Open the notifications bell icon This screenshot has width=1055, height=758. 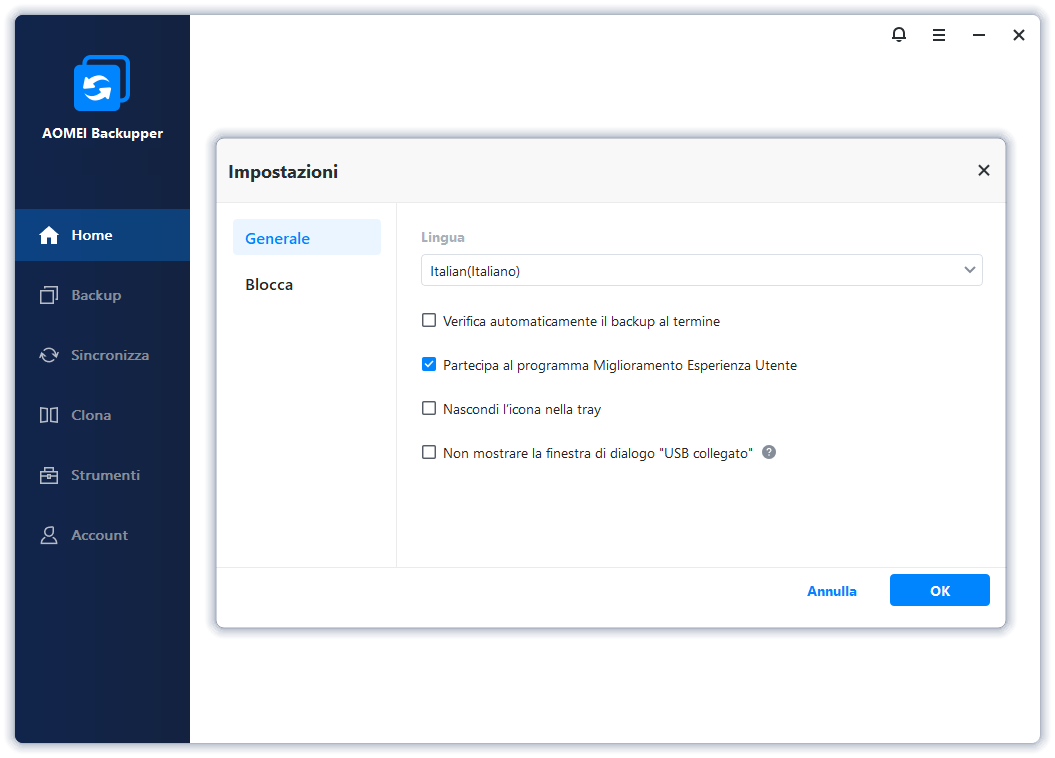[x=899, y=35]
